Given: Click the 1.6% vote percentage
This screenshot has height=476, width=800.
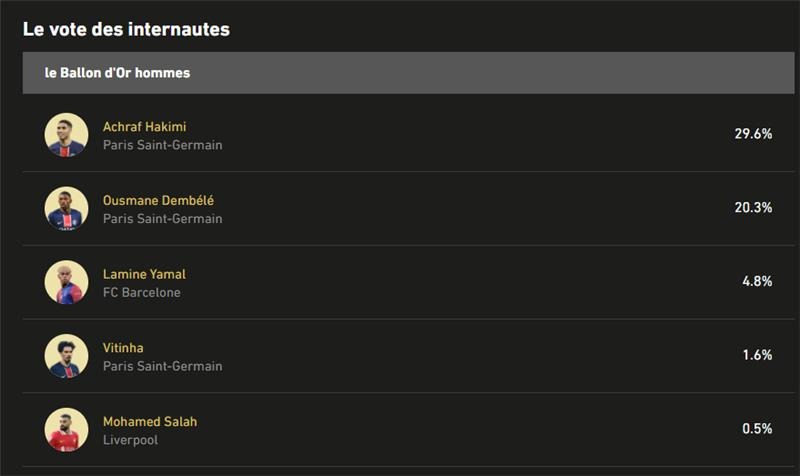Looking at the screenshot, I should 756,355.
